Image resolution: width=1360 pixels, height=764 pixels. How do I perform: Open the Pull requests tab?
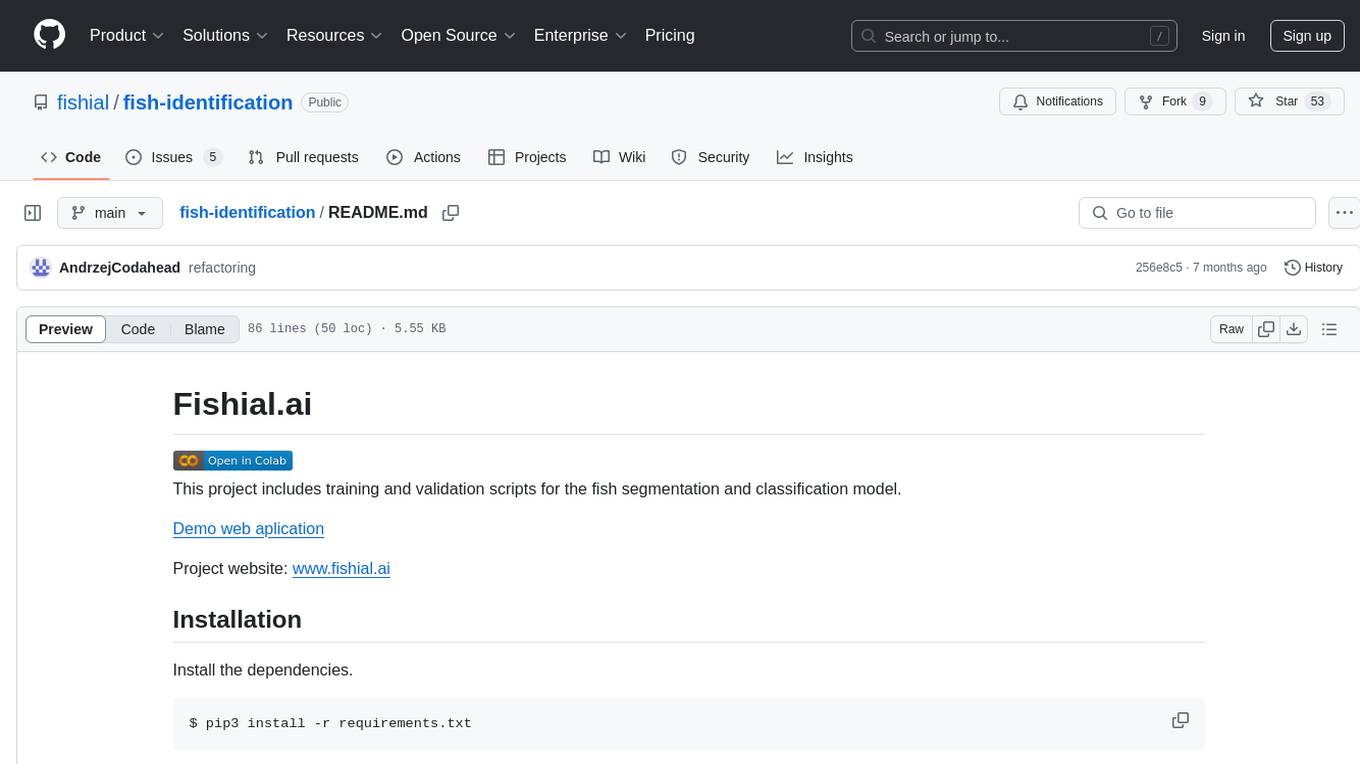pos(303,157)
